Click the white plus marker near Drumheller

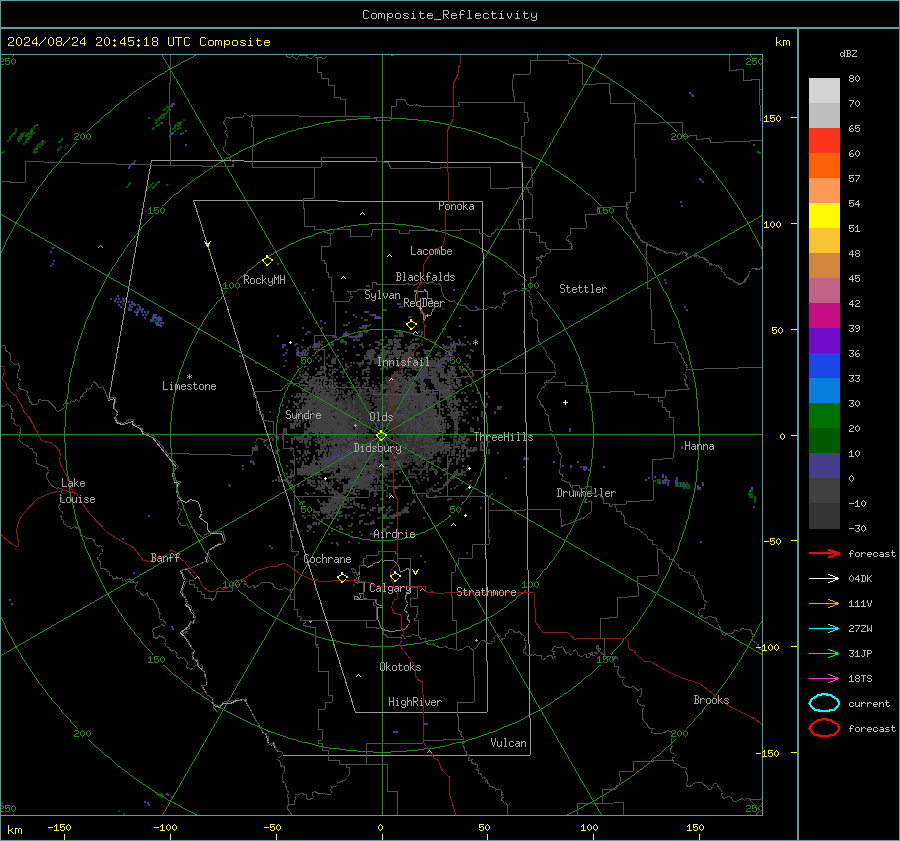[x=565, y=402]
